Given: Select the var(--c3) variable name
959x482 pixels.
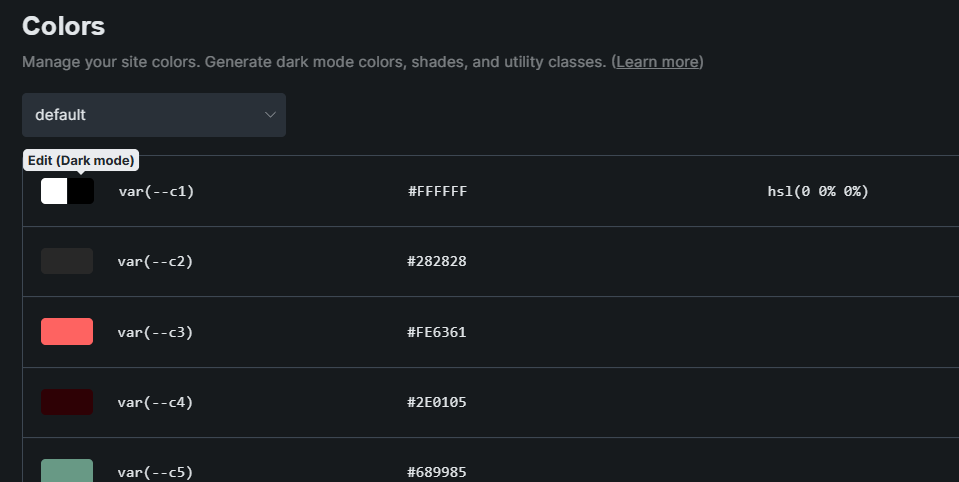Looking at the screenshot, I should (x=155, y=332).
